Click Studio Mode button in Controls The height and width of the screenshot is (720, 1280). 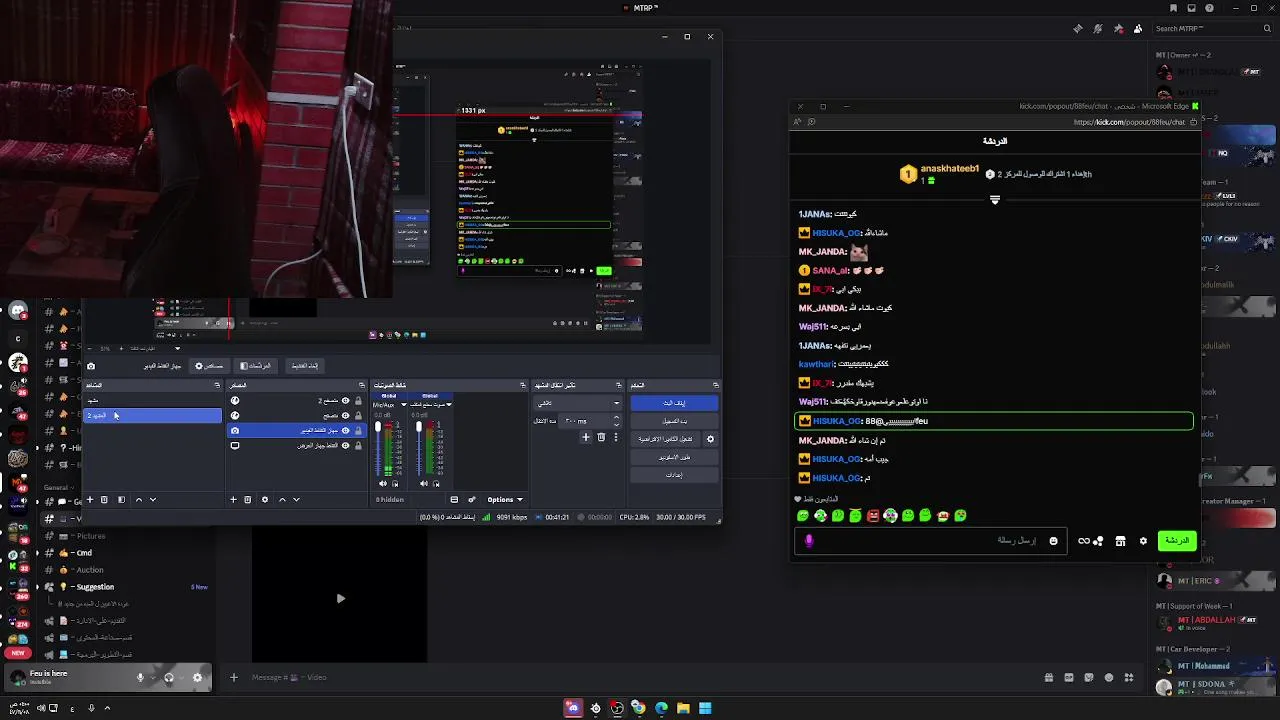tap(674, 457)
